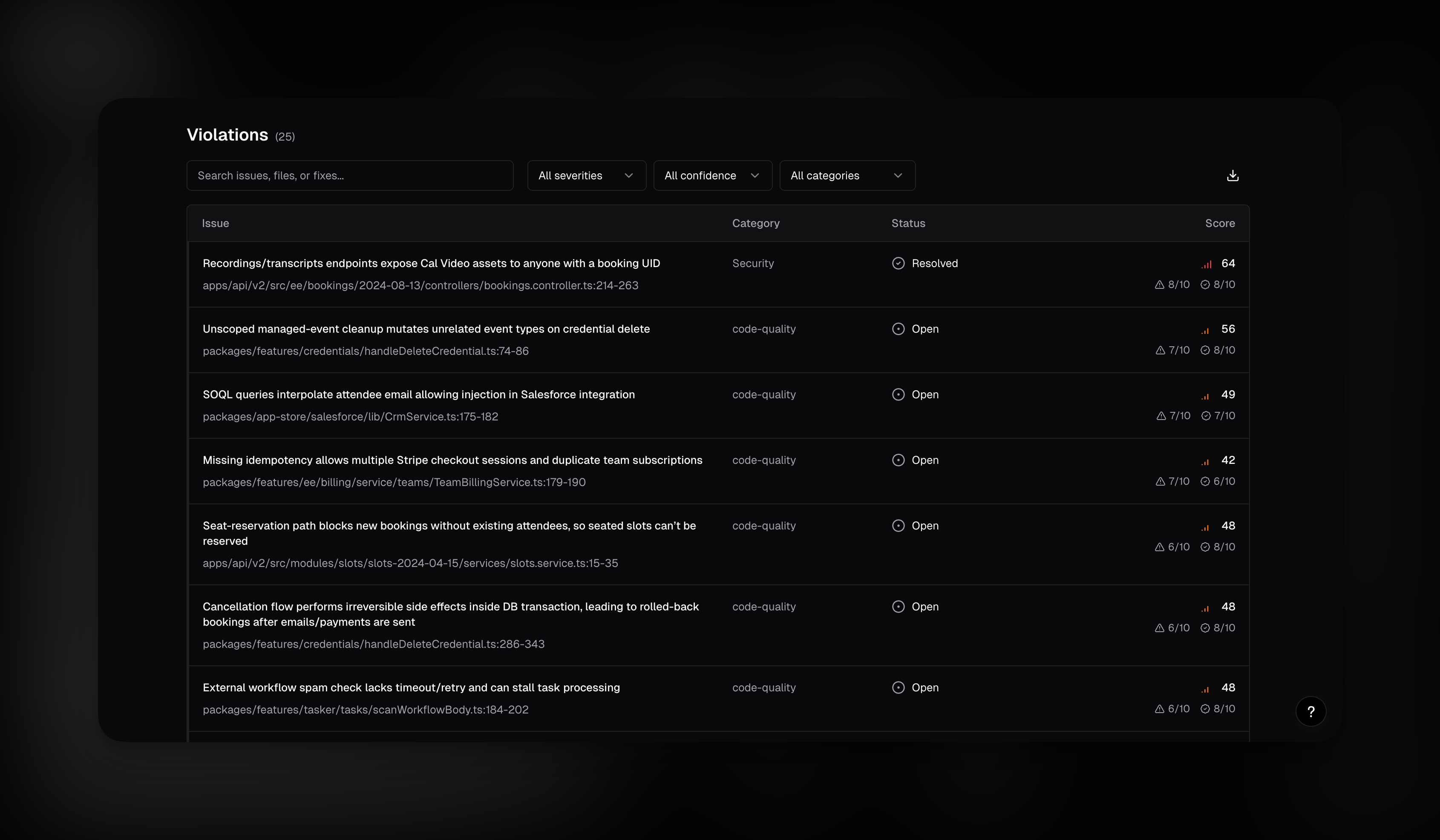
Task: Expand the All categories filter
Action: point(847,175)
